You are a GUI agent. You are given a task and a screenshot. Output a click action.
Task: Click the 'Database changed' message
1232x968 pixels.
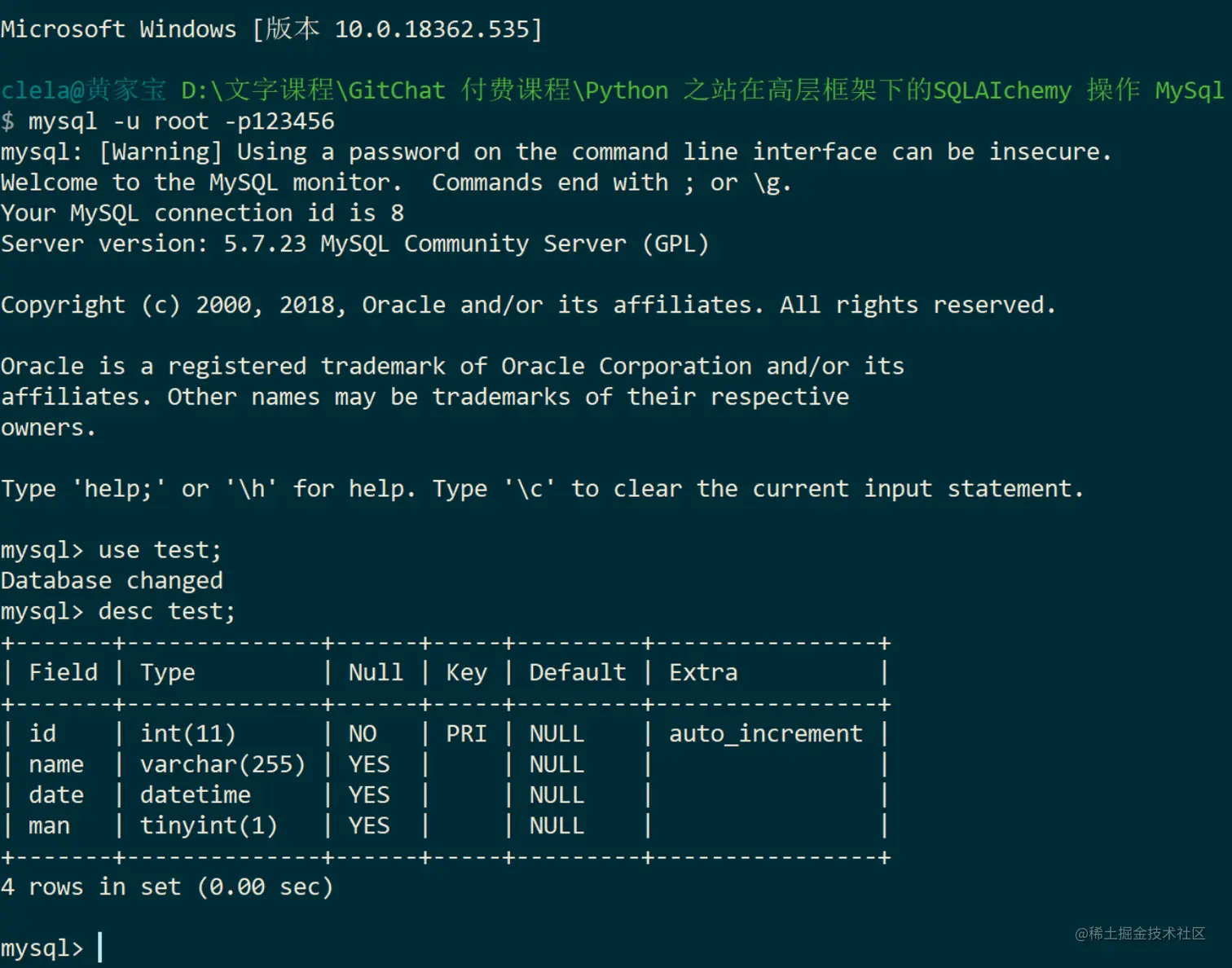(112, 580)
